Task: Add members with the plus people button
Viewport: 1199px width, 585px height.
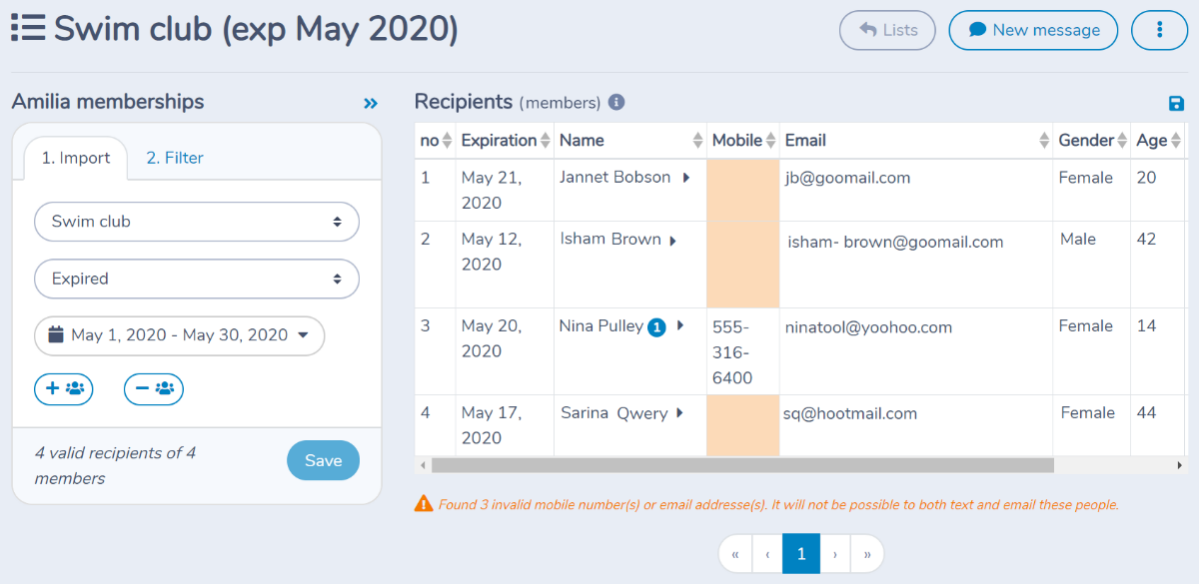Action: tap(63, 388)
